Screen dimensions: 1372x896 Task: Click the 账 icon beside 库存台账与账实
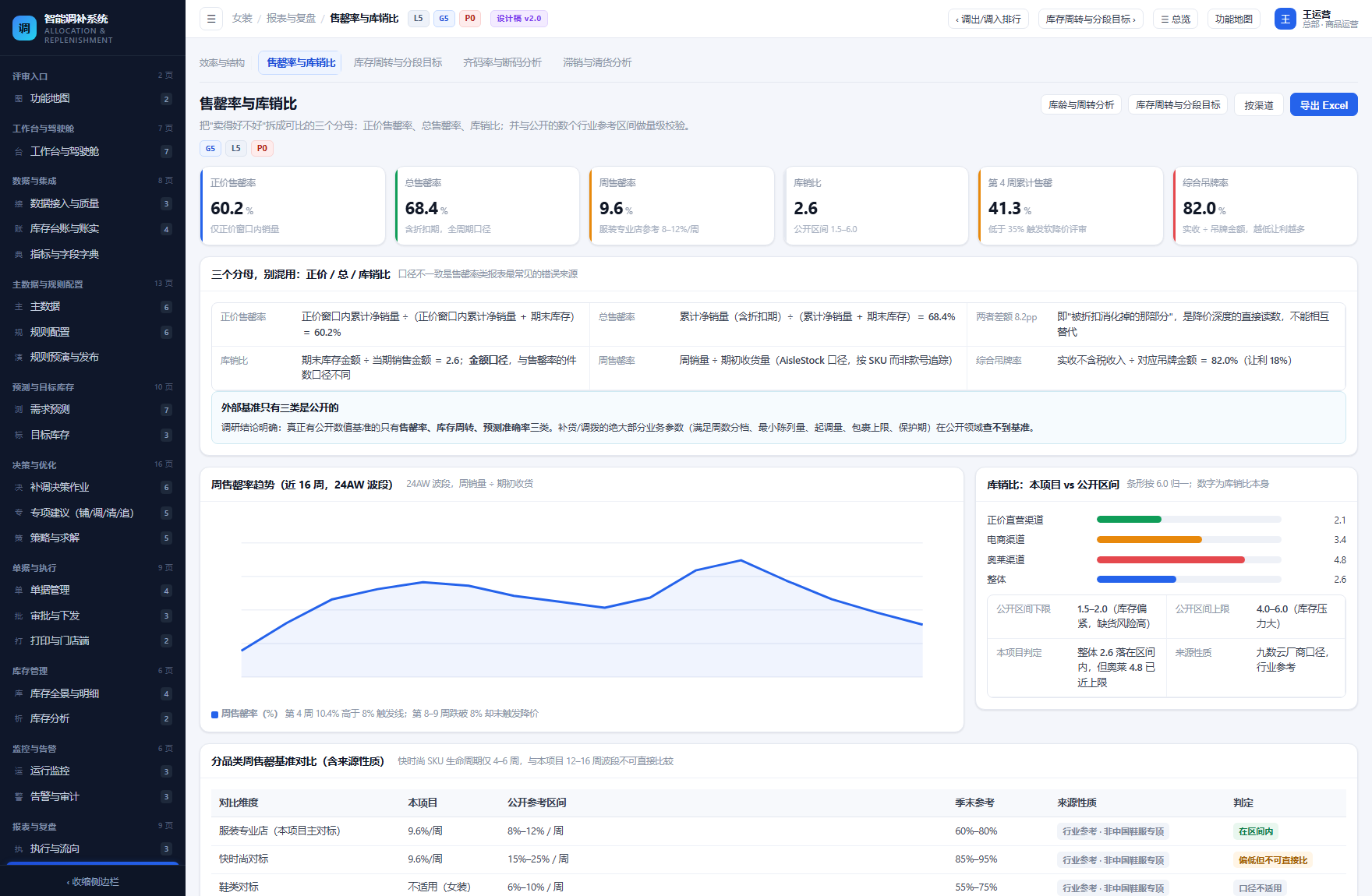click(x=19, y=229)
